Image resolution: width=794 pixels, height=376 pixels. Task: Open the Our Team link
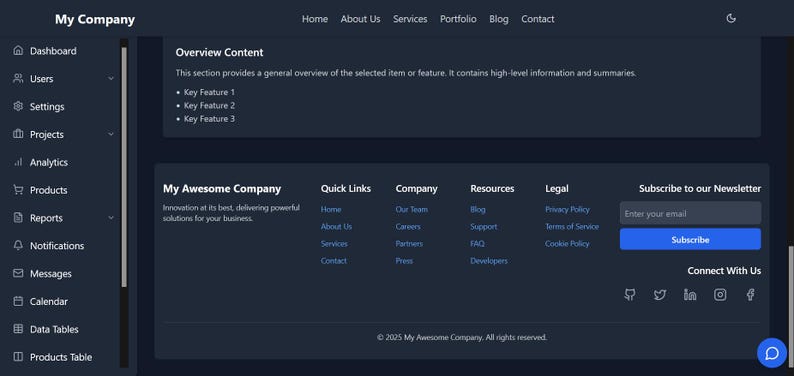412,210
